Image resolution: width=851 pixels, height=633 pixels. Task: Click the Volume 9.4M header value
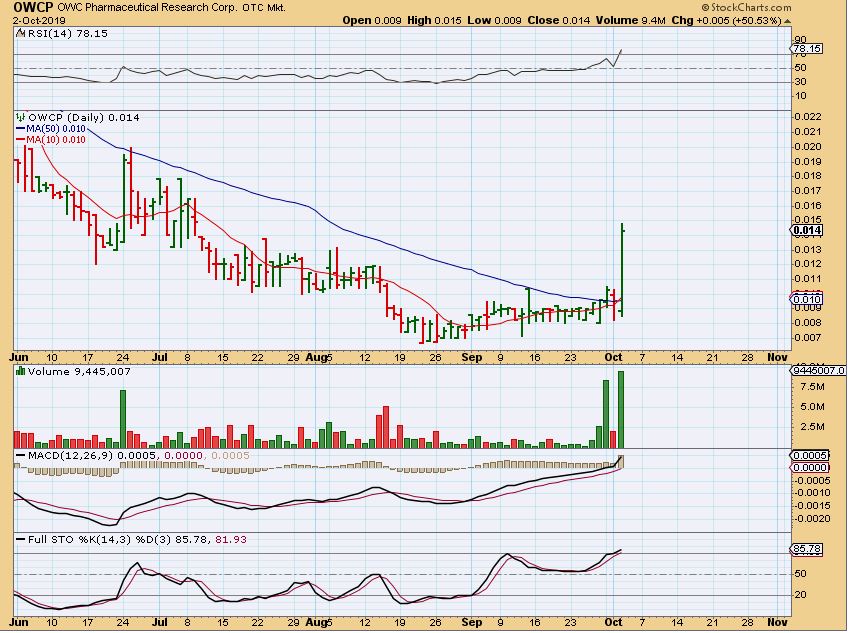coord(631,21)
